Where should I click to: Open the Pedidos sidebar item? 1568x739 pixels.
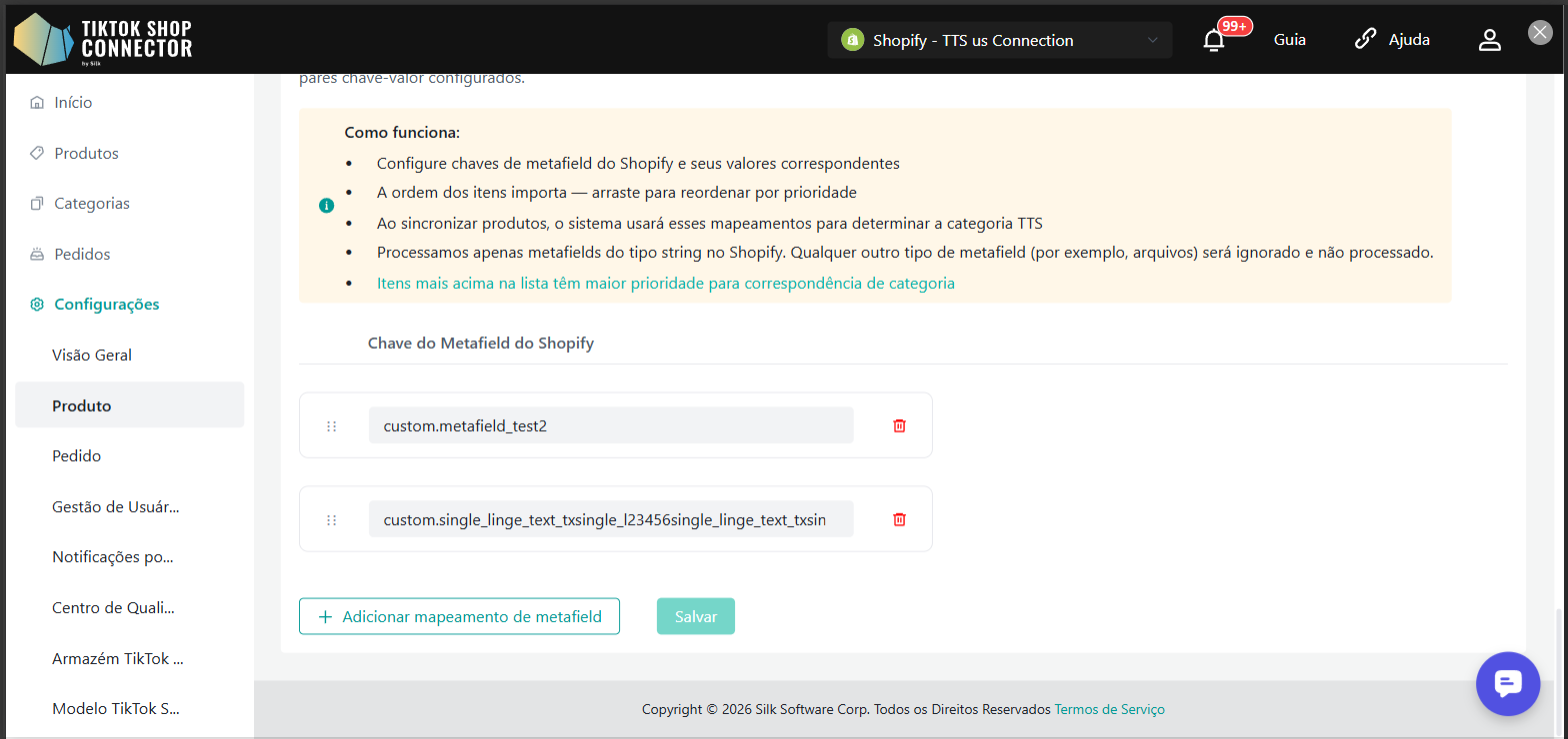click(x=82, y=254)
